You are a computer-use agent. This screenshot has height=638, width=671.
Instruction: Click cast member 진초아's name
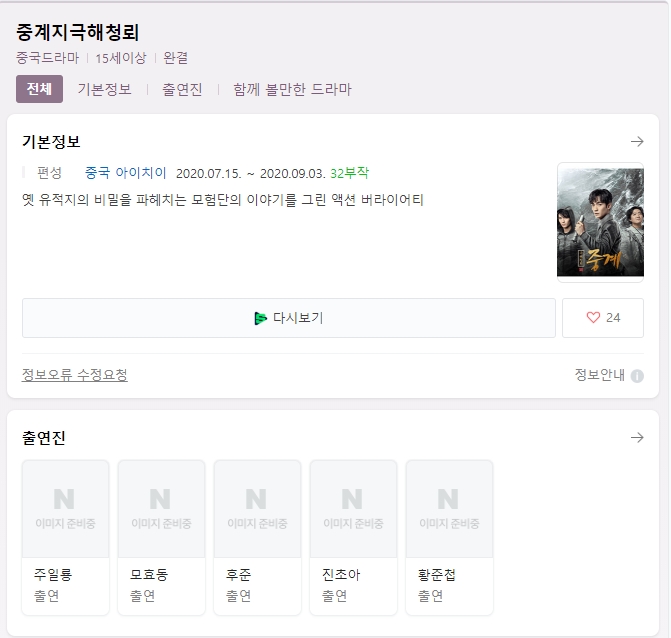coord(341,575)
